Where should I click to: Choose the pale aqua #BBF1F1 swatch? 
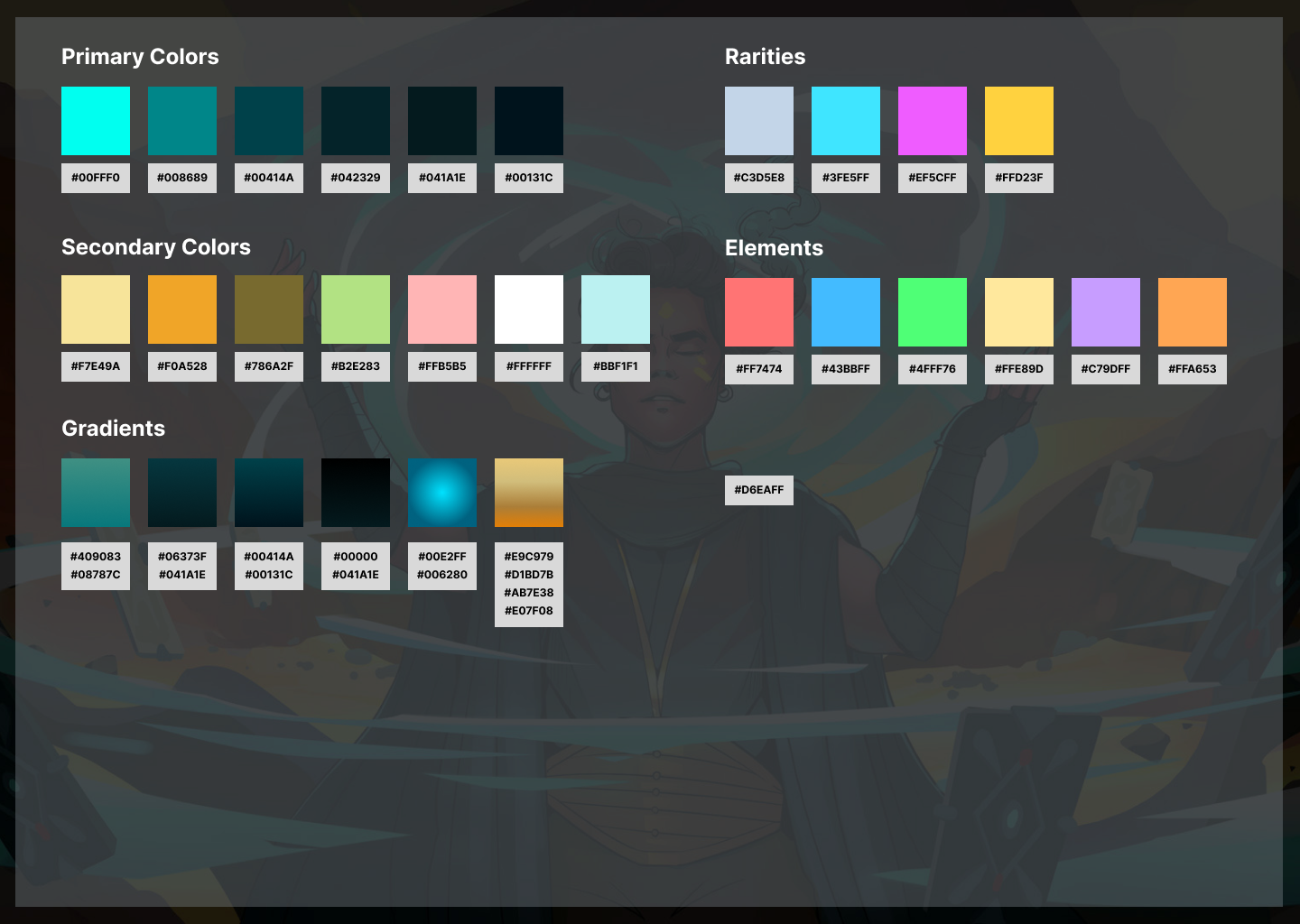tap(616, 310)
